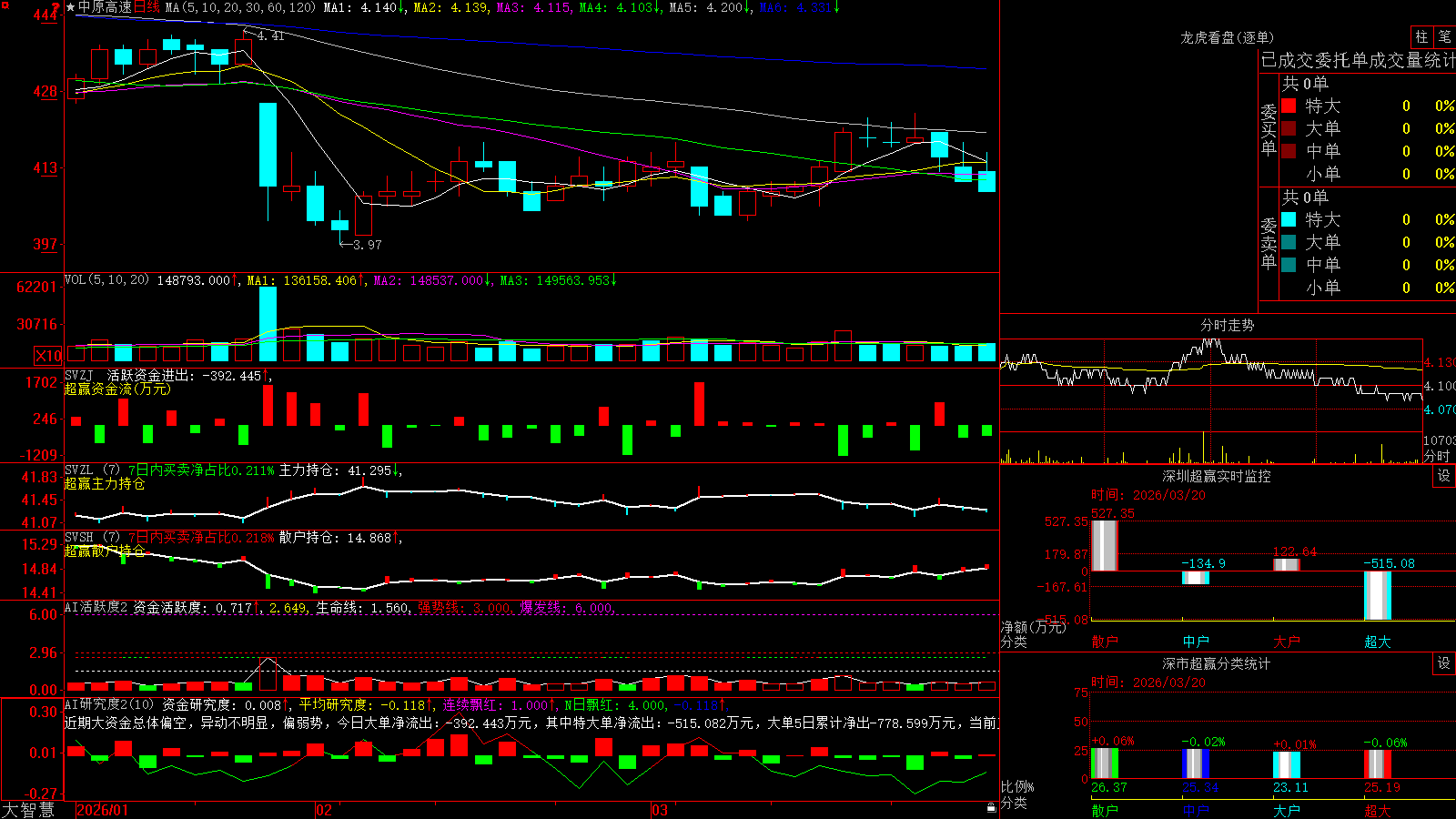The image size is (1456, 819).
Task: Click the 分时 label beside intraday chart
Action: pos(1437,455)
